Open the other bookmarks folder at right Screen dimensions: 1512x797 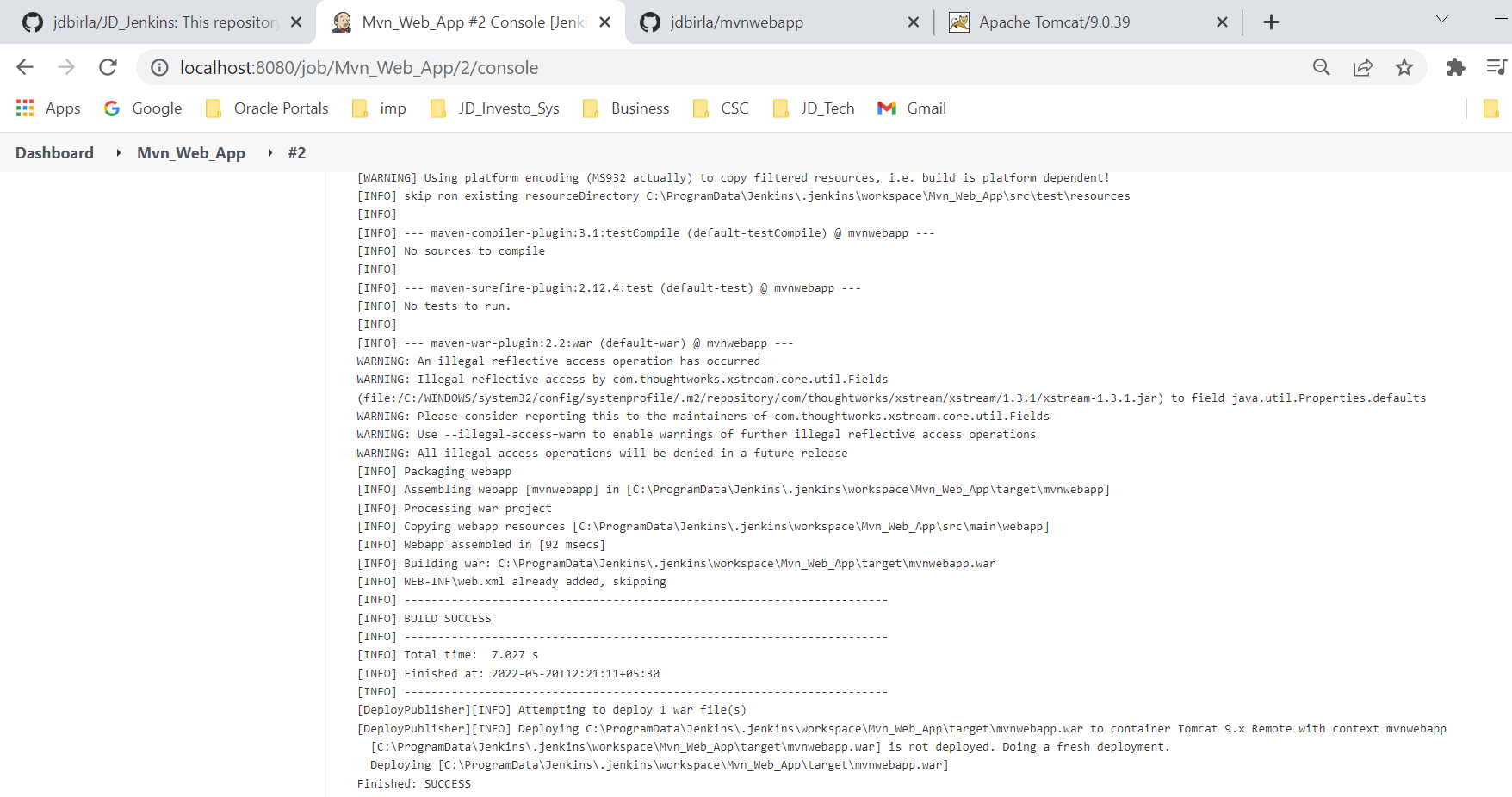pos(1491,108)
